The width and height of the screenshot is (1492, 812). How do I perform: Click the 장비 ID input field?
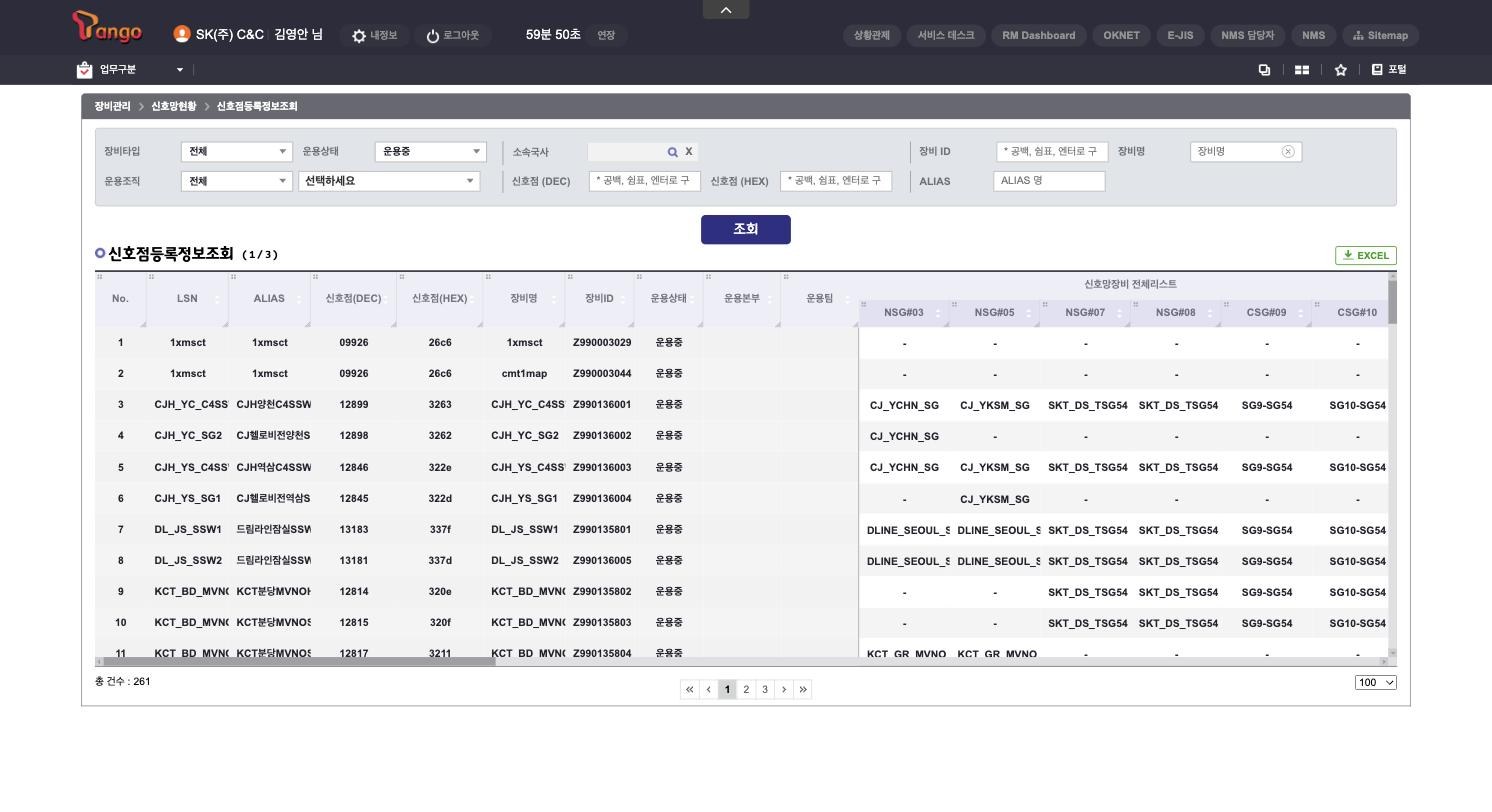coord(1052,152)
